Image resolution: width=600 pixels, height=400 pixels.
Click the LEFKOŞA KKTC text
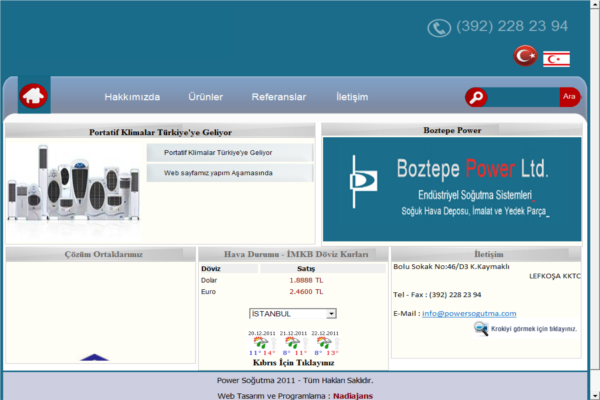555,276
